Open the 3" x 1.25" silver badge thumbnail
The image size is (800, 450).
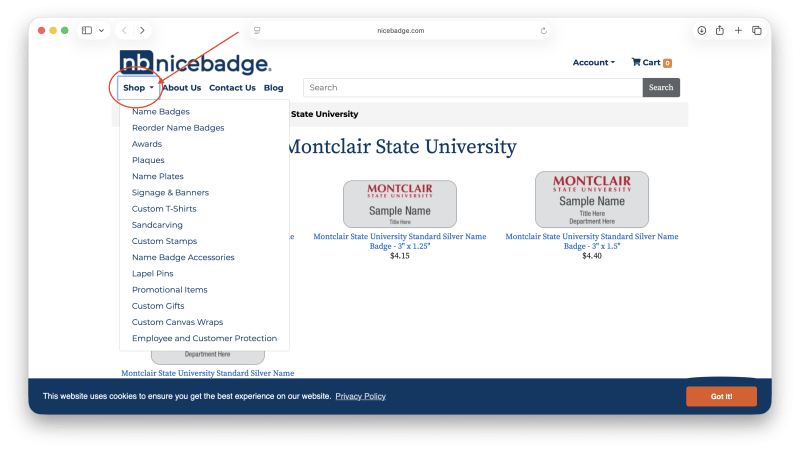tap(399, 204)
